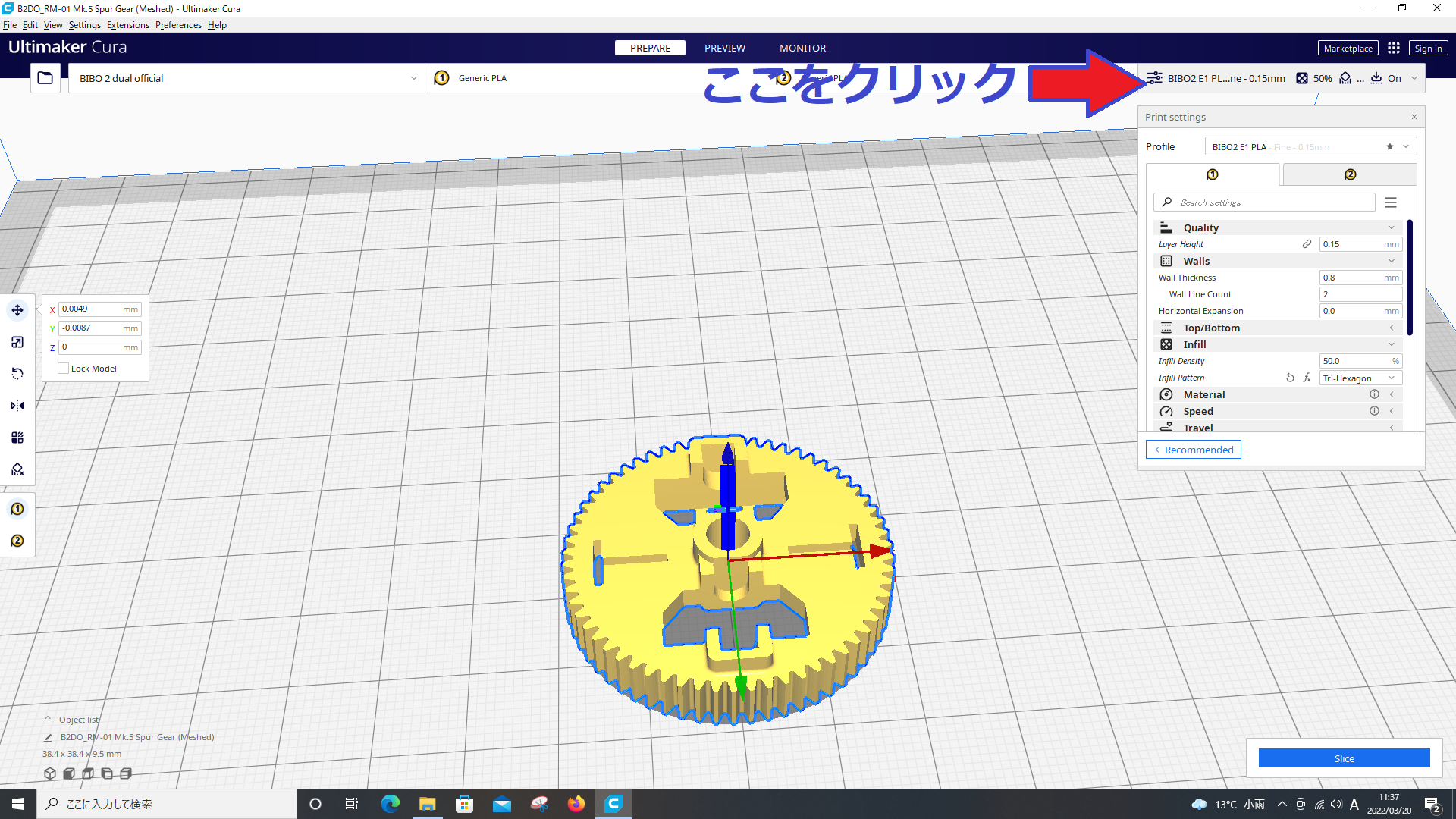This screenshot has width=1456, height=819.
Task: Toggle the Lock Model checkbox
Action: (x=64, y=369)
